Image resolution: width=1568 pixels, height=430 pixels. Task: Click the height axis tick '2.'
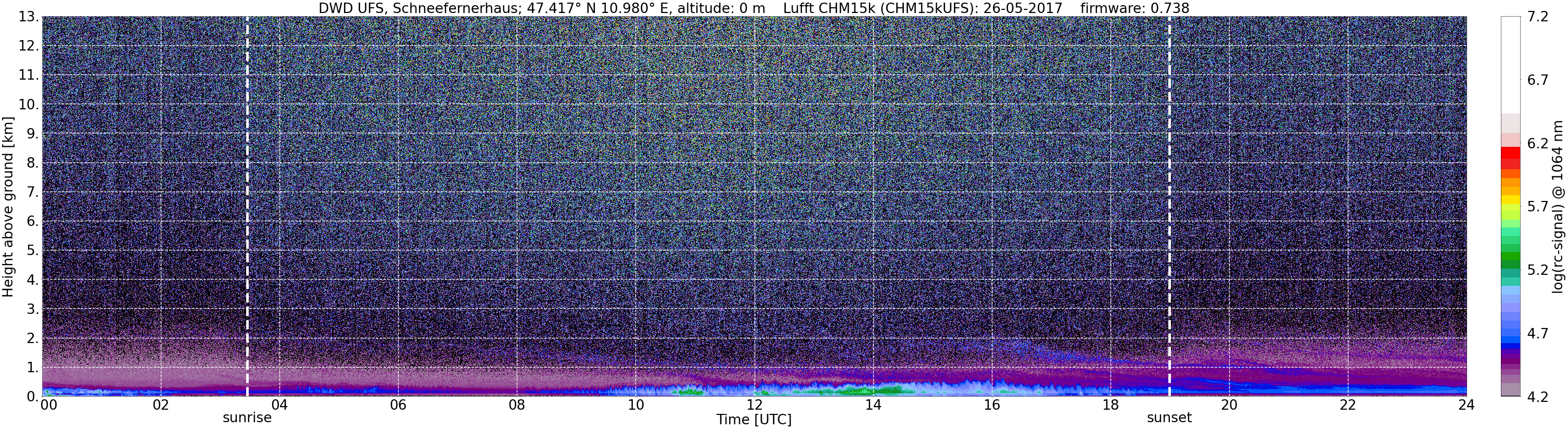coord(33,338)
